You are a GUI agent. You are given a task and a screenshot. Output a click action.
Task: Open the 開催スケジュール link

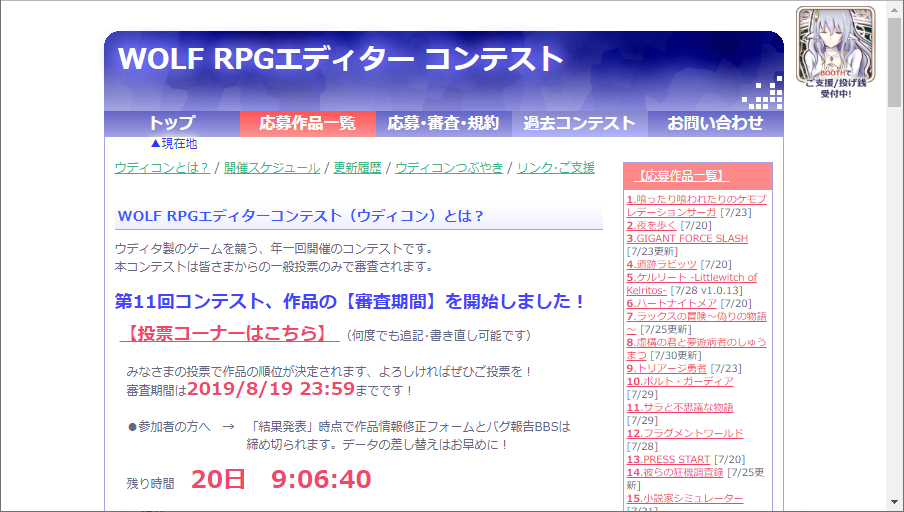pyautogui.click(x=272, y=168)
